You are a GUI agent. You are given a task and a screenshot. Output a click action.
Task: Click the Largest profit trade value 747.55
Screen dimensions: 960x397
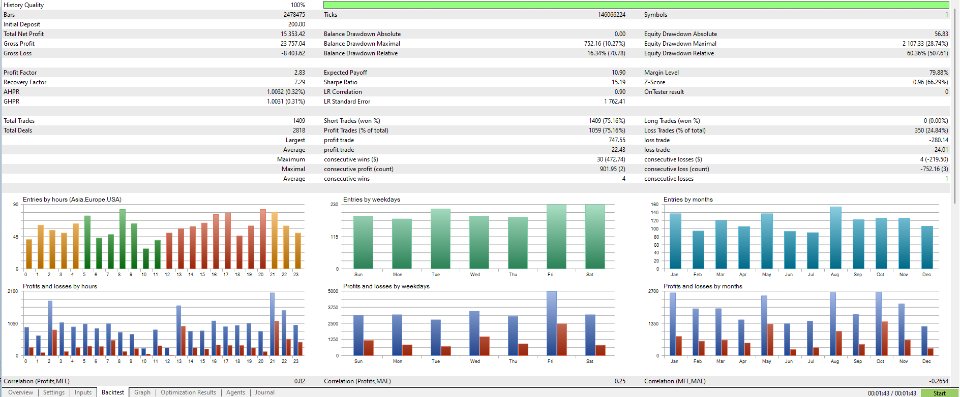(x=617, y=140)
